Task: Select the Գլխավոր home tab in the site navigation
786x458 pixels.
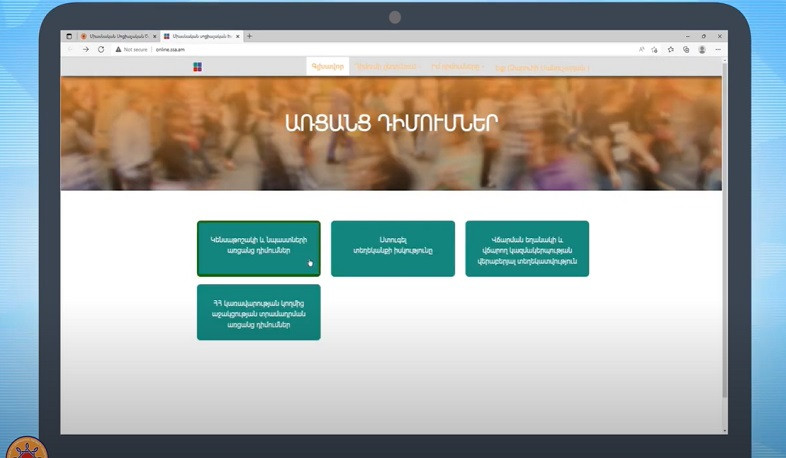Action: (x=328, y=66)
